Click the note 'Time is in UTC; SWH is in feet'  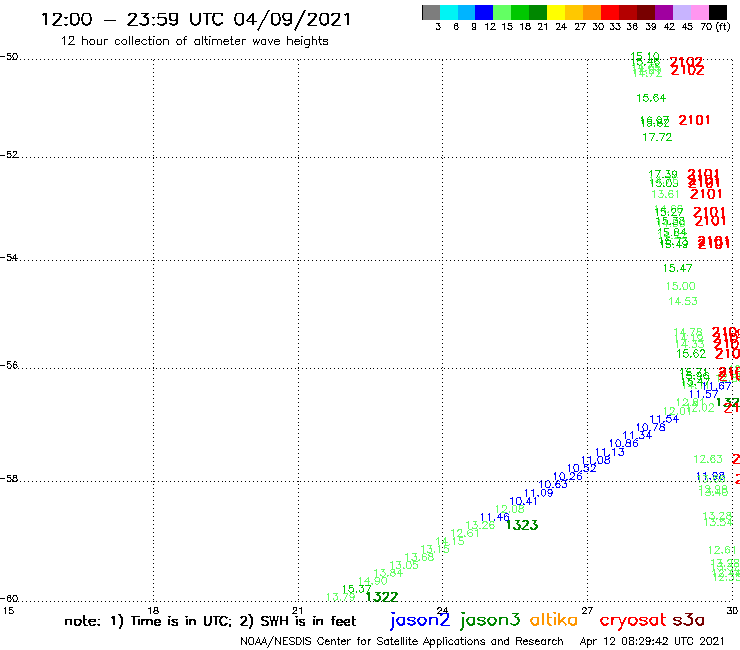pos(210,621)
